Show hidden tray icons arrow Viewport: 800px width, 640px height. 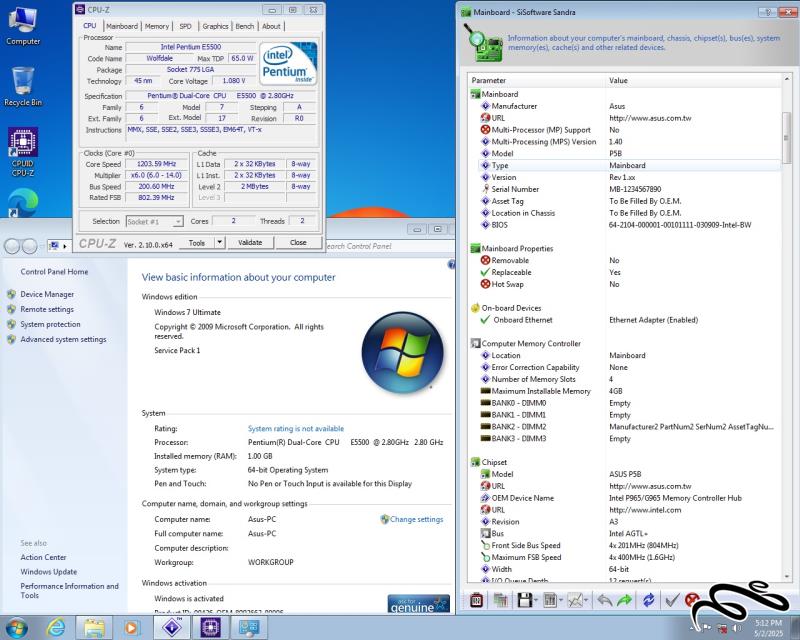(694, 628)
